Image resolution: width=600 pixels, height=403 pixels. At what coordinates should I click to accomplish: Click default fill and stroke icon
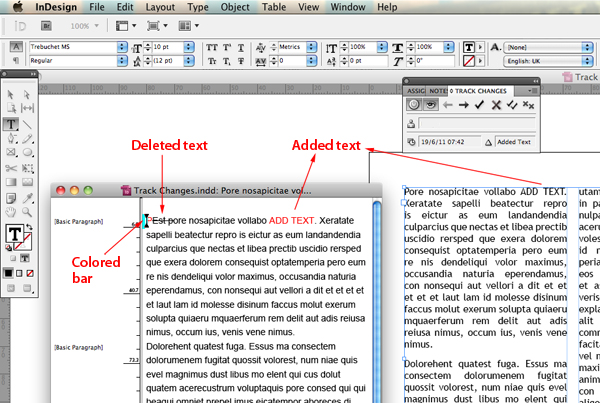pyautogui.click(x=8, y=248)
